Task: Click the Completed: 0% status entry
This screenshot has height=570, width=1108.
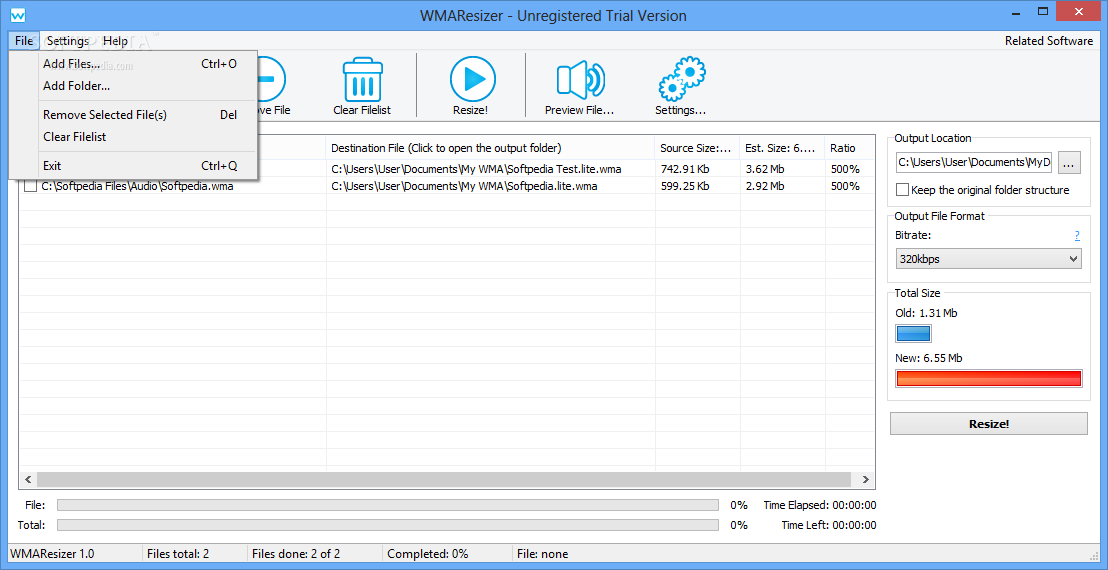Action: [x=428, y=554]
